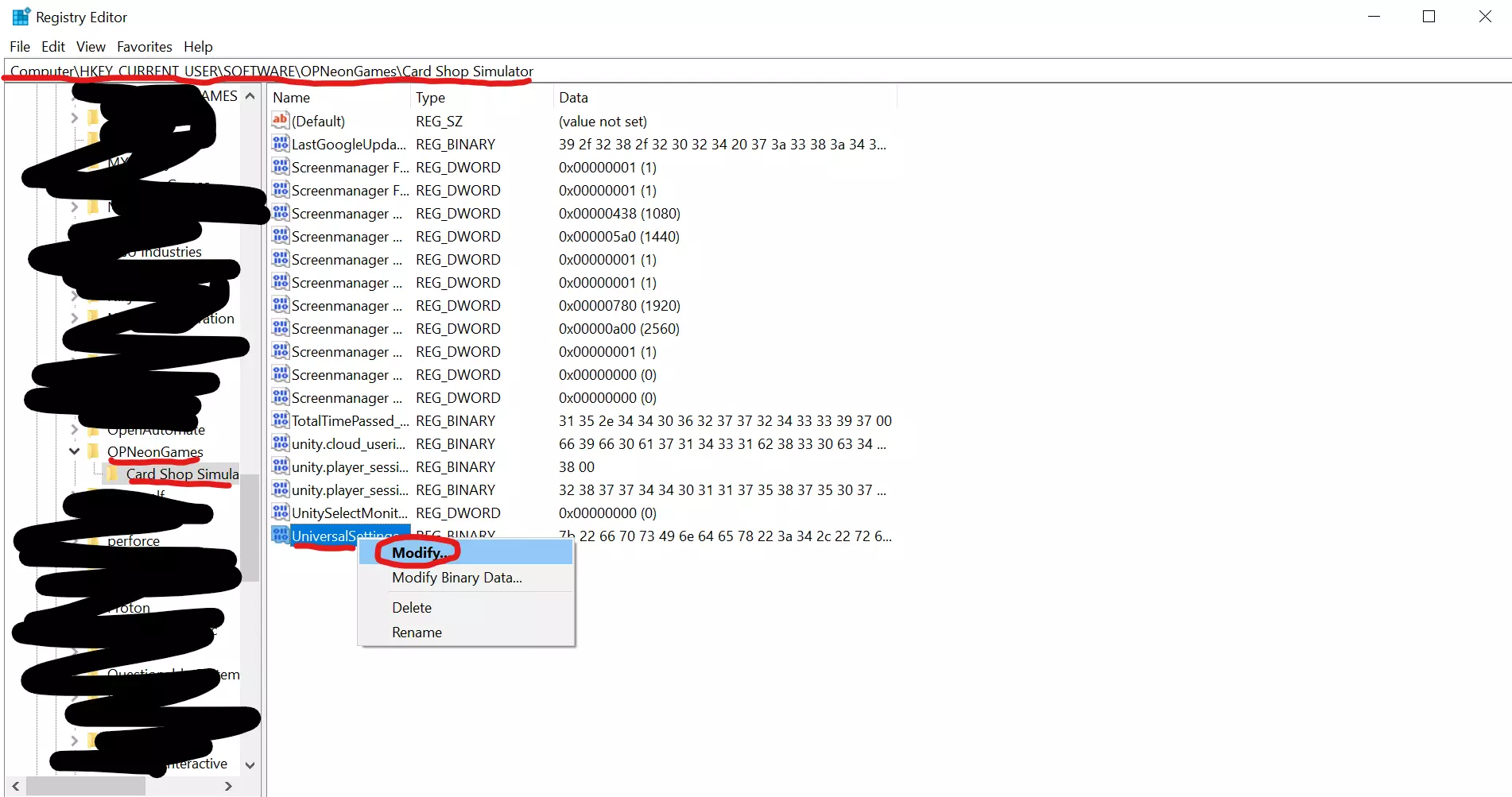1512x797 pixels.
Task: Click the data cell '0x00000a00 (2560)'
Action: [619, 328]
